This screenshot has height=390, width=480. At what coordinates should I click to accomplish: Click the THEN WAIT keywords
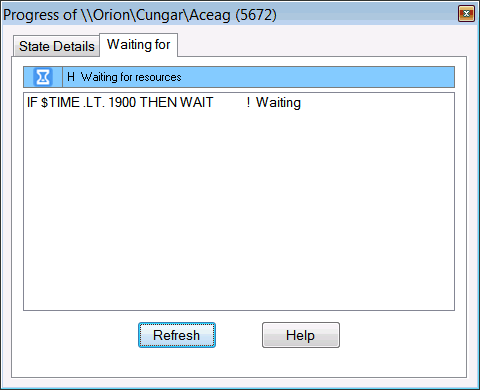click(176, 102)
